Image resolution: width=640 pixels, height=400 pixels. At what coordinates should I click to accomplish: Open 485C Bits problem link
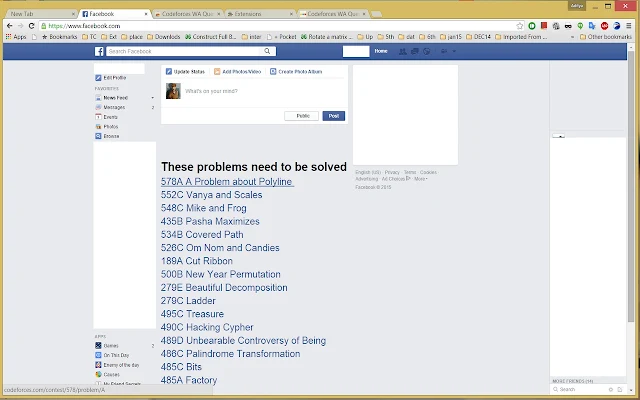(181, 367)
